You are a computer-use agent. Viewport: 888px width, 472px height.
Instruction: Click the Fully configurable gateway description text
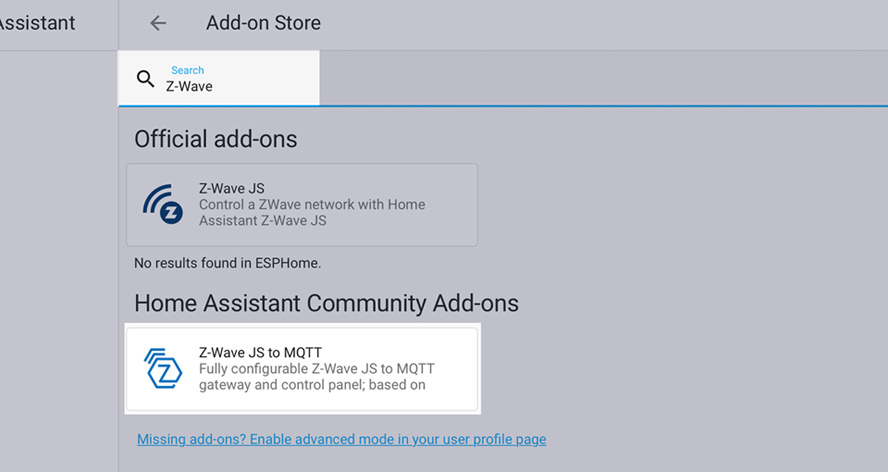coord(317,377)
